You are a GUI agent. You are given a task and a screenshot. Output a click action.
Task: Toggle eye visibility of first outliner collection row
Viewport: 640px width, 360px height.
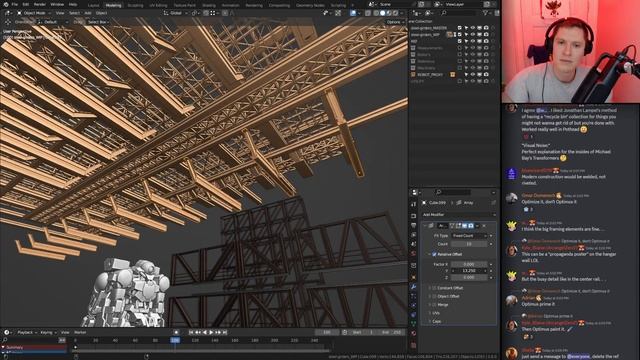tap(473, 28)
